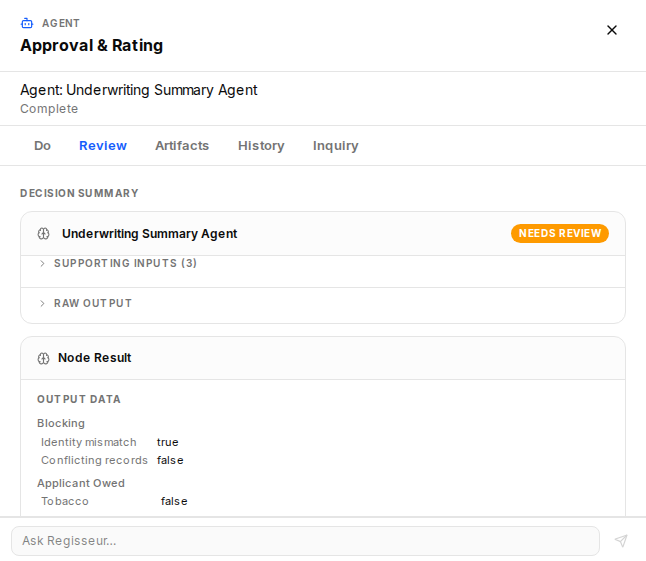Click the Identity mismatch field label

[x=89, y=442]
